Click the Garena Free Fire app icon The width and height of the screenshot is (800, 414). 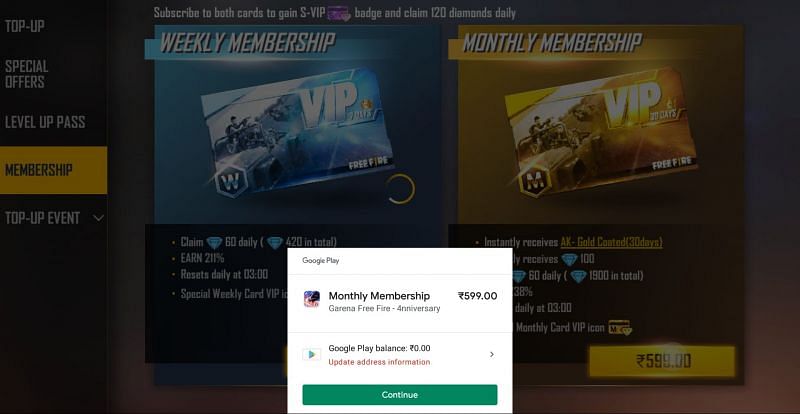click(x=312, y=299)
